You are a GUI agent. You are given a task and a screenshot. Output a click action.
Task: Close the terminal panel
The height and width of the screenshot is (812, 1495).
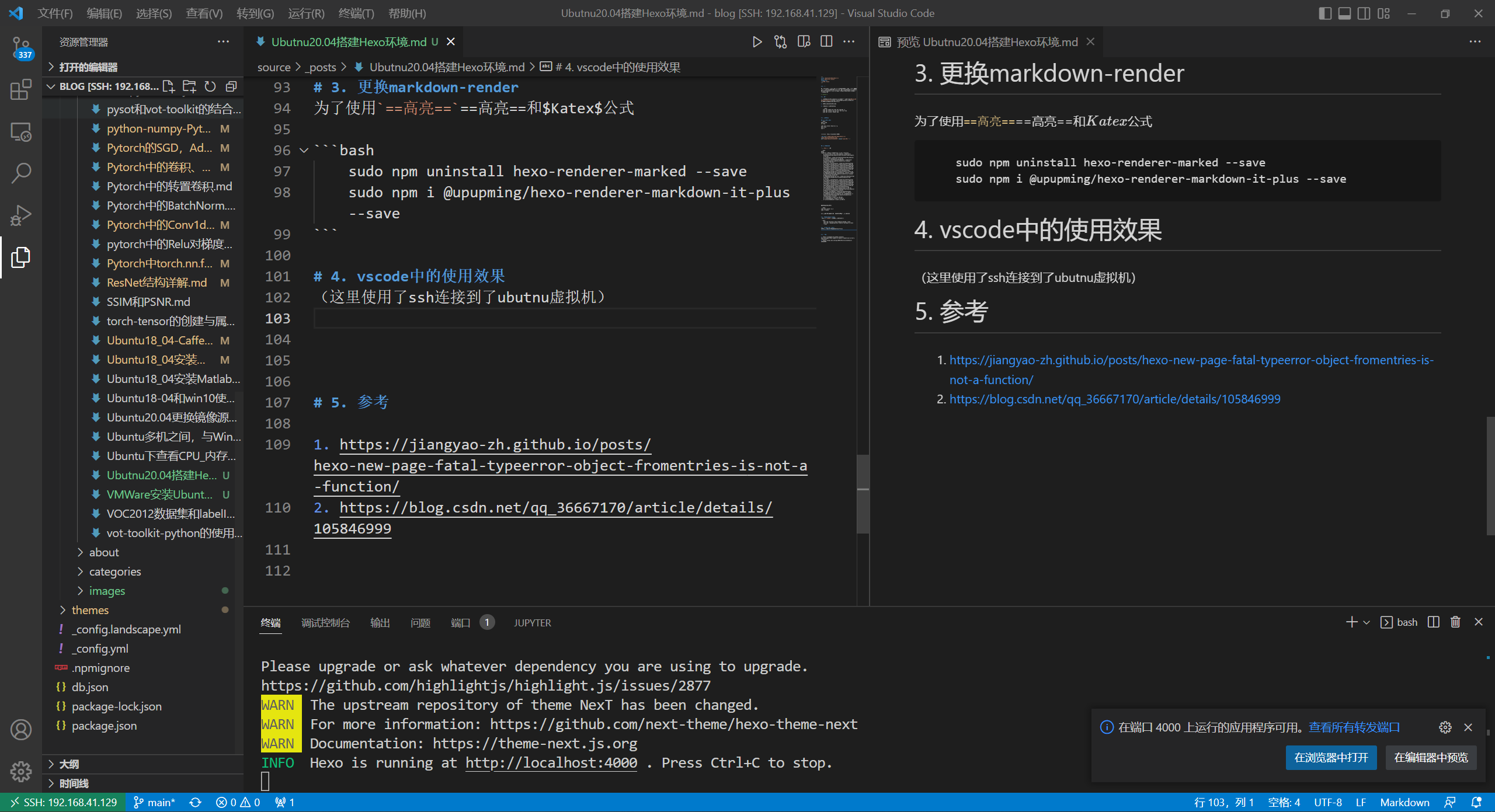[x=1479, y=622]
